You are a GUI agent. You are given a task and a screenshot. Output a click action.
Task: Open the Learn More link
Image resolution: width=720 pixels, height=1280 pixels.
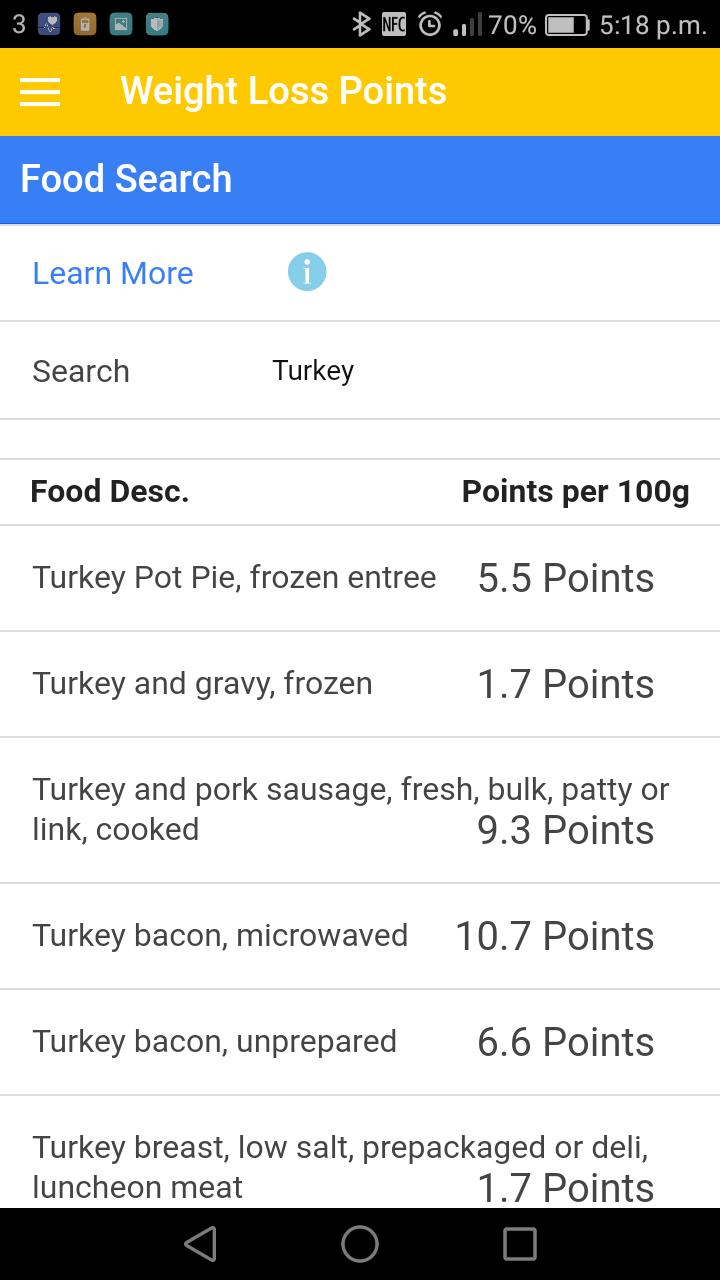113,273
